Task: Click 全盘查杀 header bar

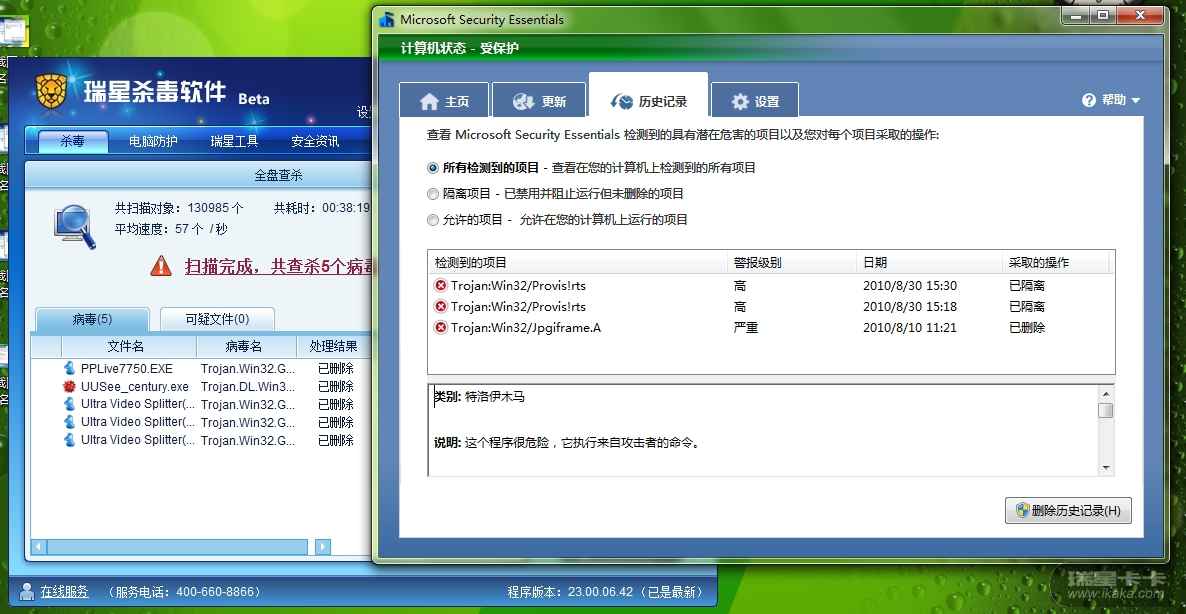Action: 200,175
